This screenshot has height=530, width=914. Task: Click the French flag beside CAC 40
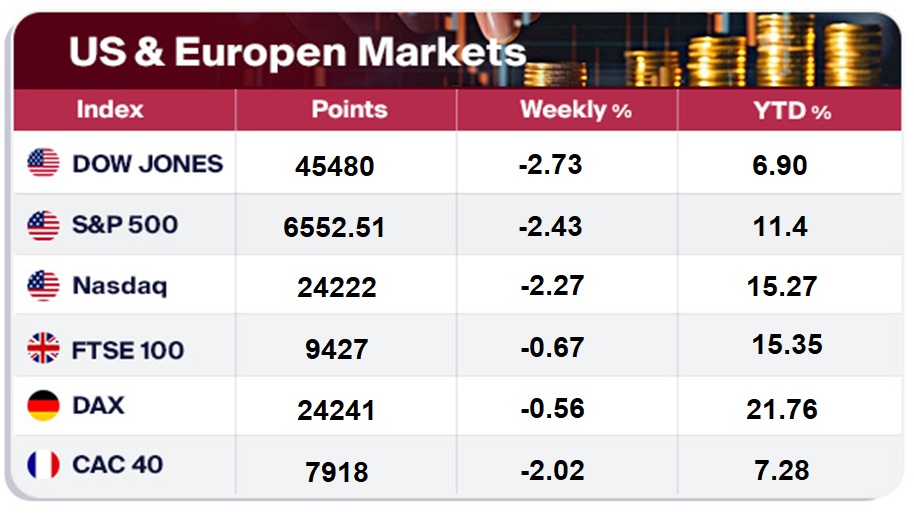pyautogui.click(x=43, y=465)
